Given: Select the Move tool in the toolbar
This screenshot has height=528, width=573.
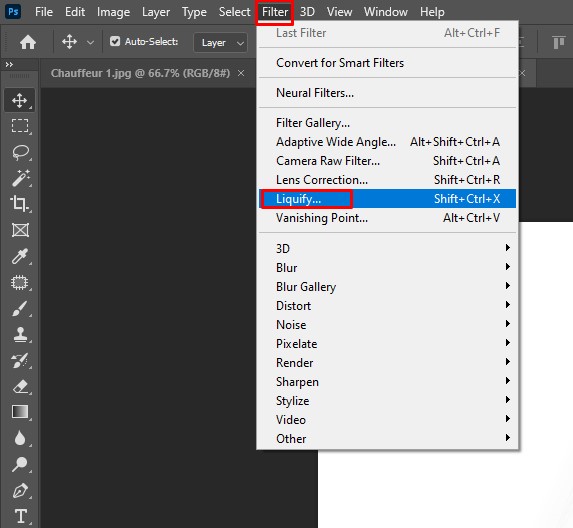Looking at the screenshot, I should [20, 100].
